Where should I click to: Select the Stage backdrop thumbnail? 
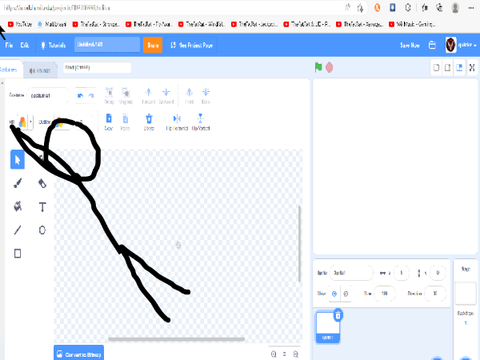[466, 293]
